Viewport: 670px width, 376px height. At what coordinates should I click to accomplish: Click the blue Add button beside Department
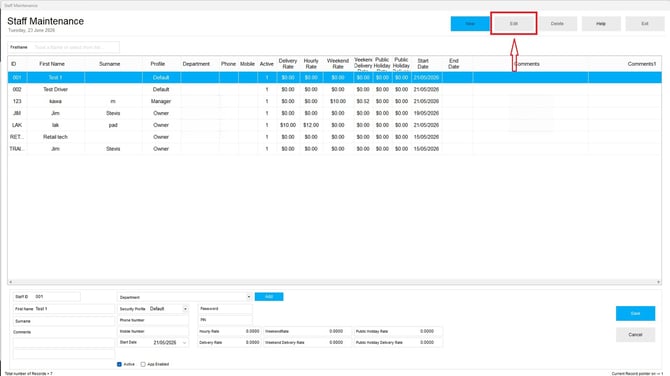(269, 297)
